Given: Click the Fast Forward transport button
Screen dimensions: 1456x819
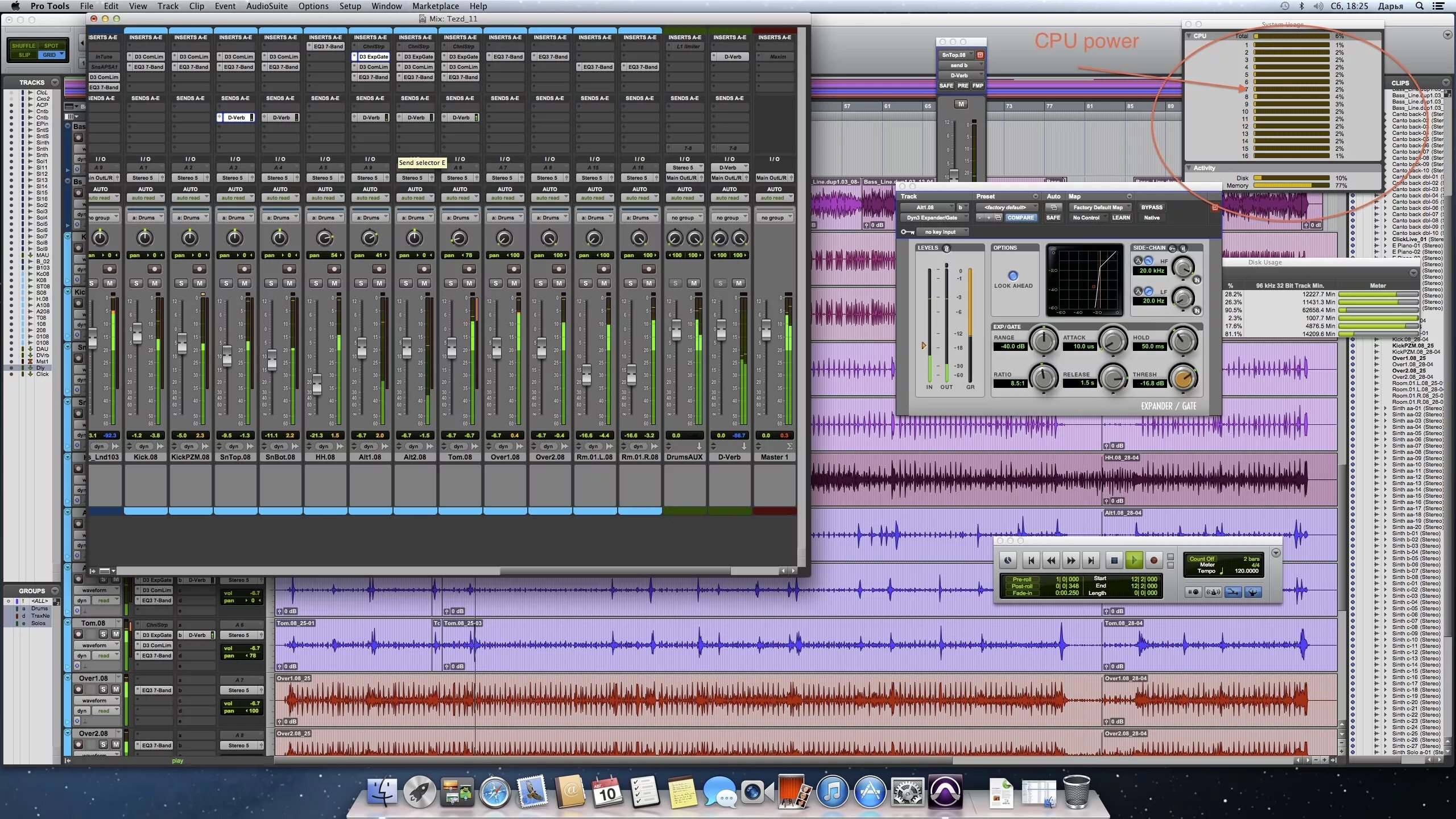Looking at the screenshot, I should click(1071, 561).
